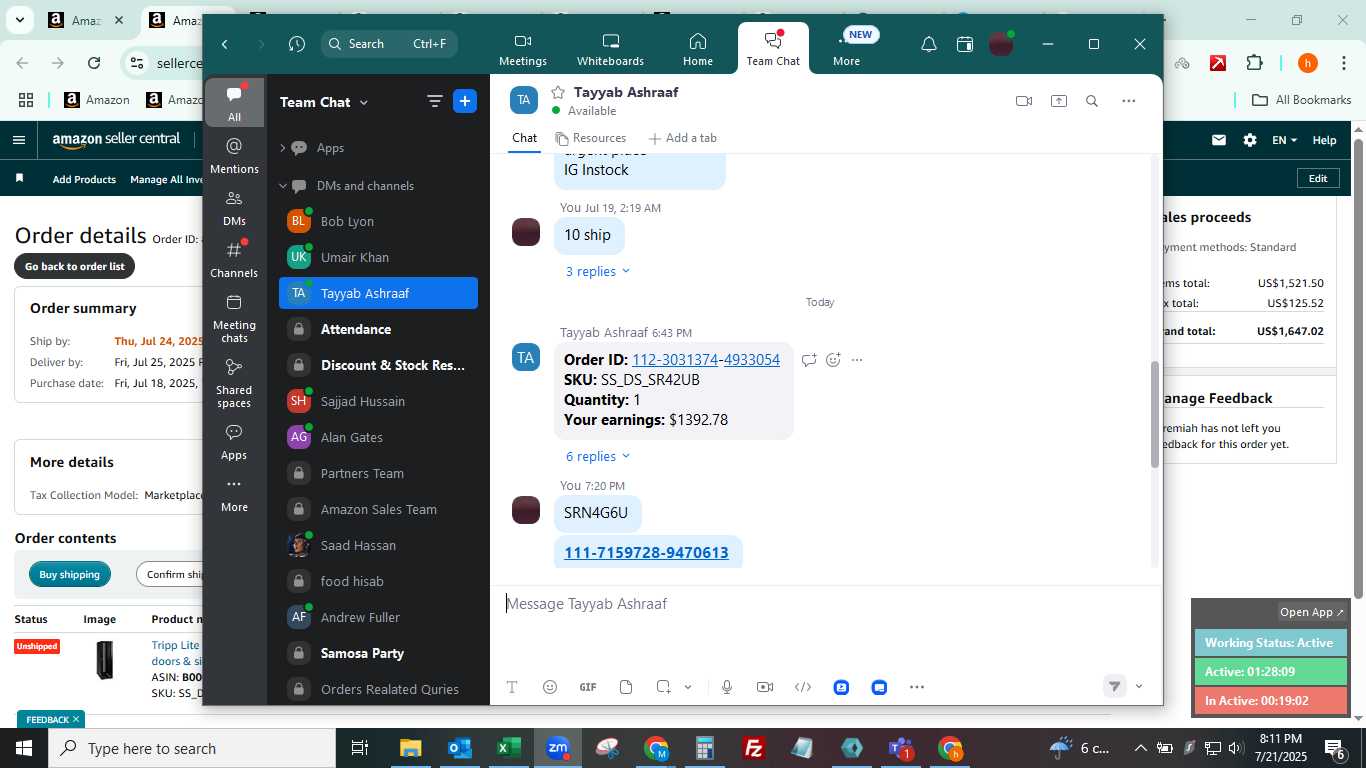The width and height of the screenshot is (1366, 768).
Task: Record audio message microphone icon
Action: 727,687
